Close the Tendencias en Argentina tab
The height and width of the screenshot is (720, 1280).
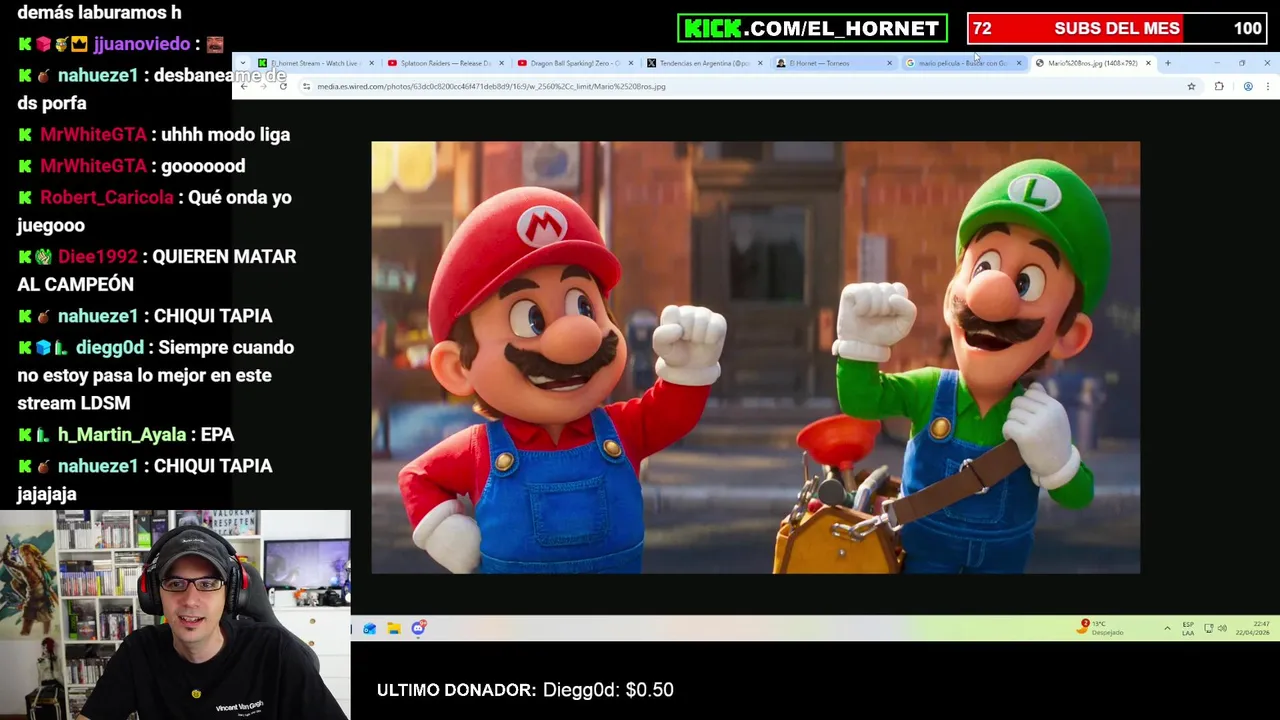760,63
